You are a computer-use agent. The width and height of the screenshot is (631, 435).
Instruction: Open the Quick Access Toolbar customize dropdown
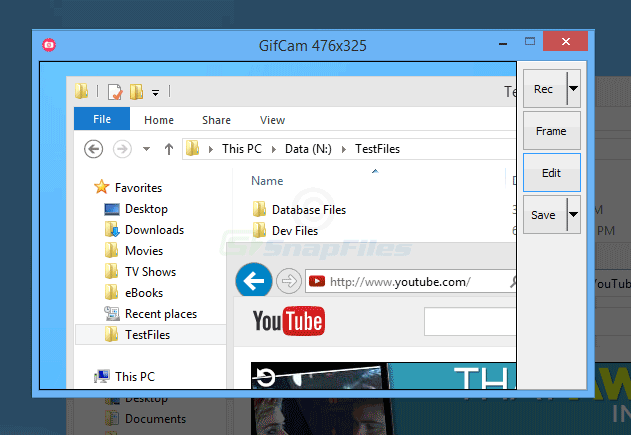[x=156, y=93]
